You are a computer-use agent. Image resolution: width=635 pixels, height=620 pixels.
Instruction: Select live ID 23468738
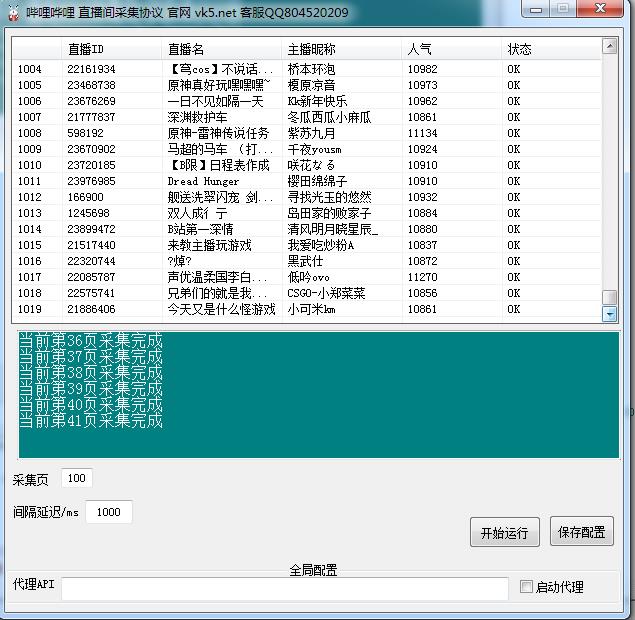tap(91, 85)
